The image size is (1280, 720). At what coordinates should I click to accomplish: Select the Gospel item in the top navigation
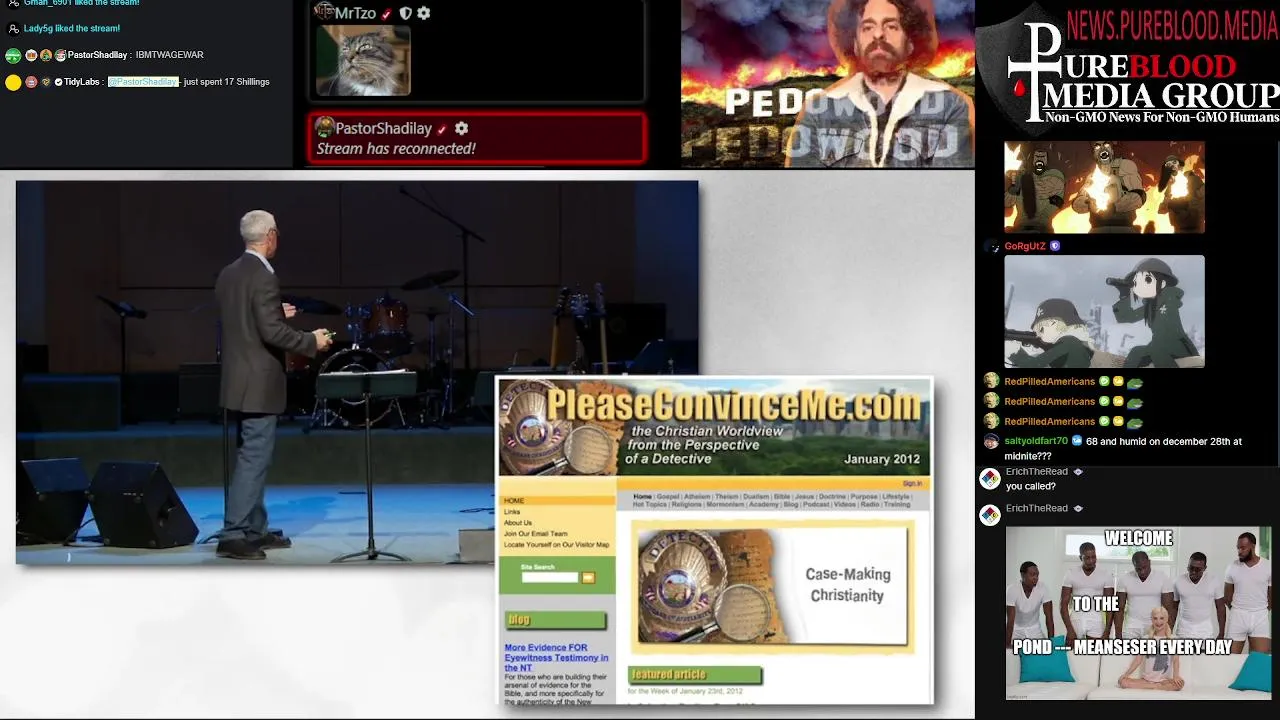point(668,497)
